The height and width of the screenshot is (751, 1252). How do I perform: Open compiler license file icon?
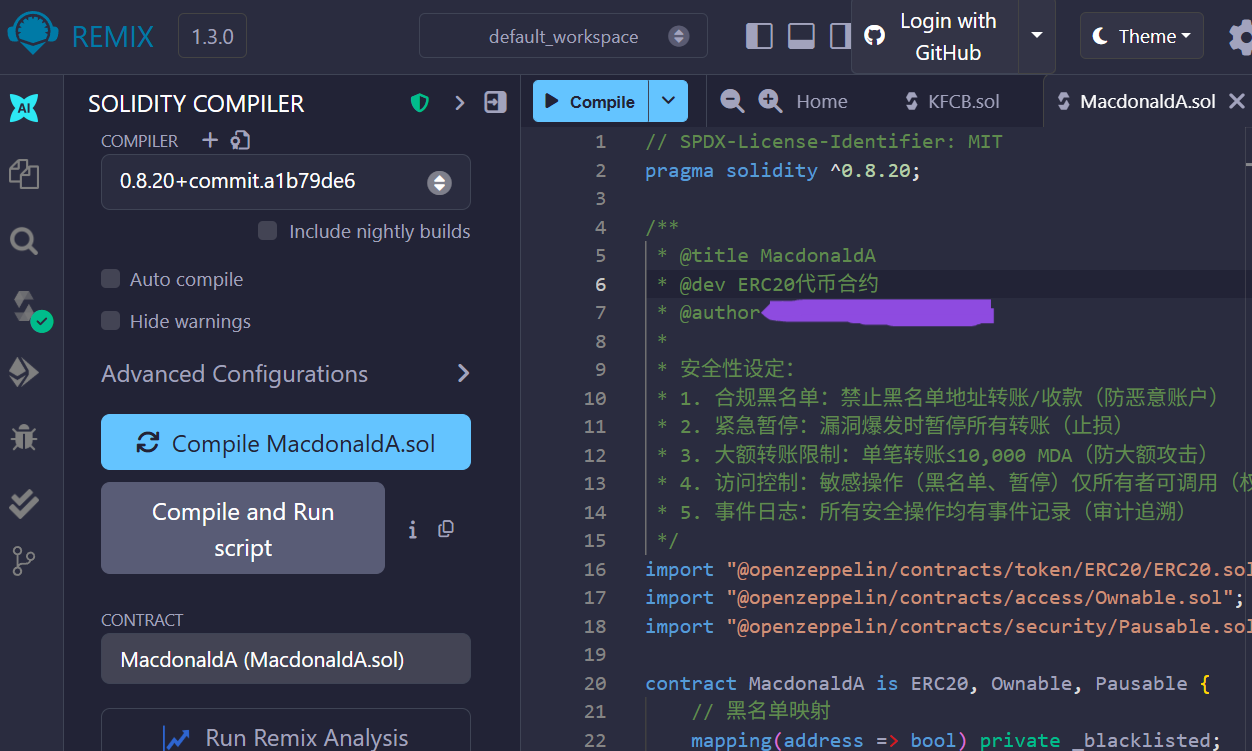pyautogui.click(x=240, y=140)
